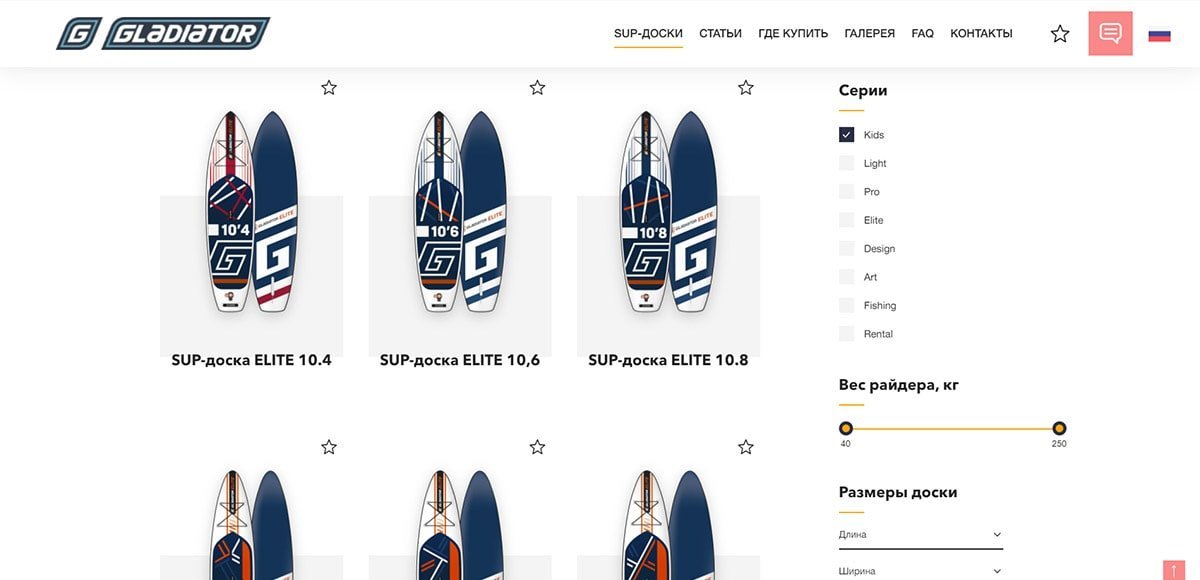
Task: Open the chat message button
Action: click(1110, 33)
